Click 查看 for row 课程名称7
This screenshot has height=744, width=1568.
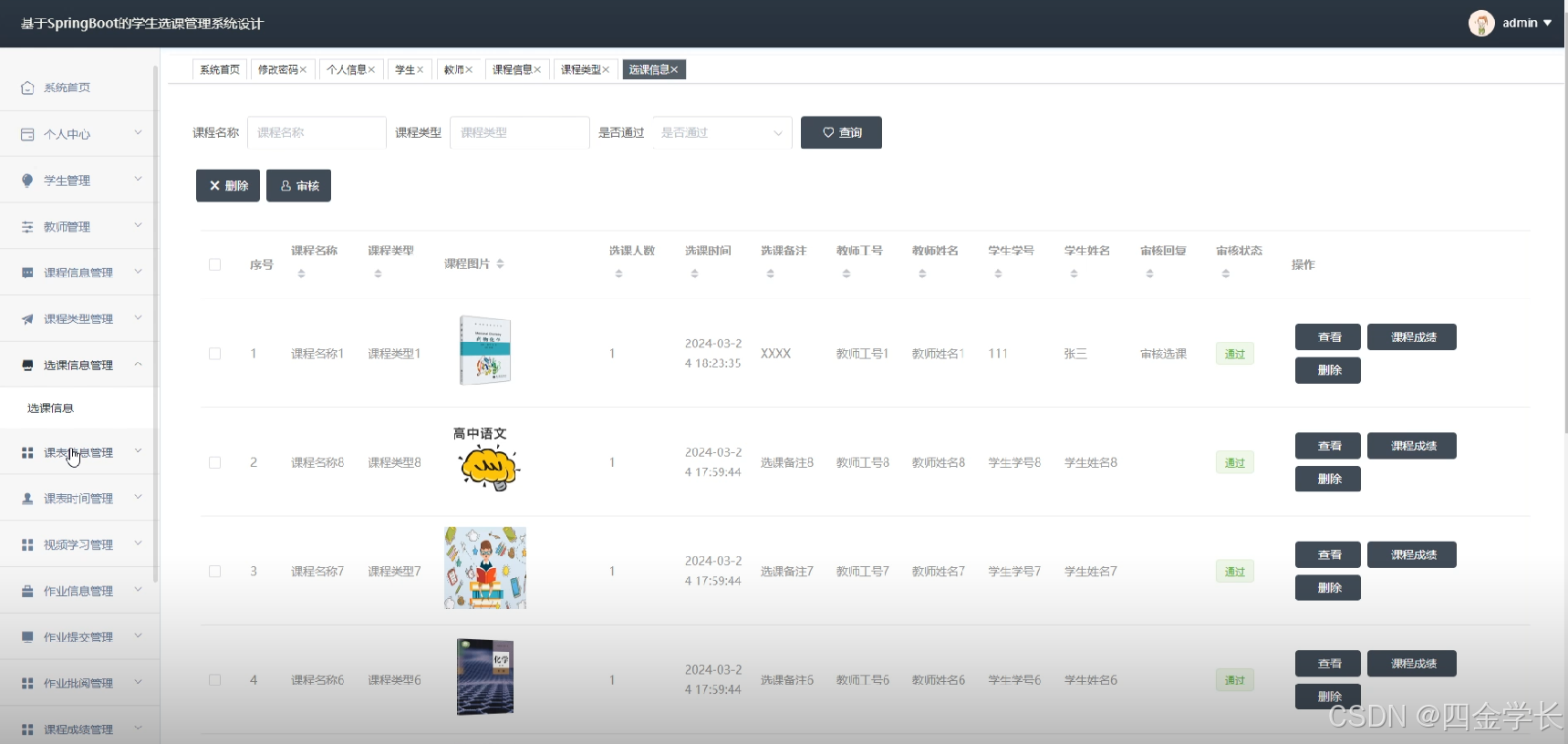click(x=1328, y=554)
